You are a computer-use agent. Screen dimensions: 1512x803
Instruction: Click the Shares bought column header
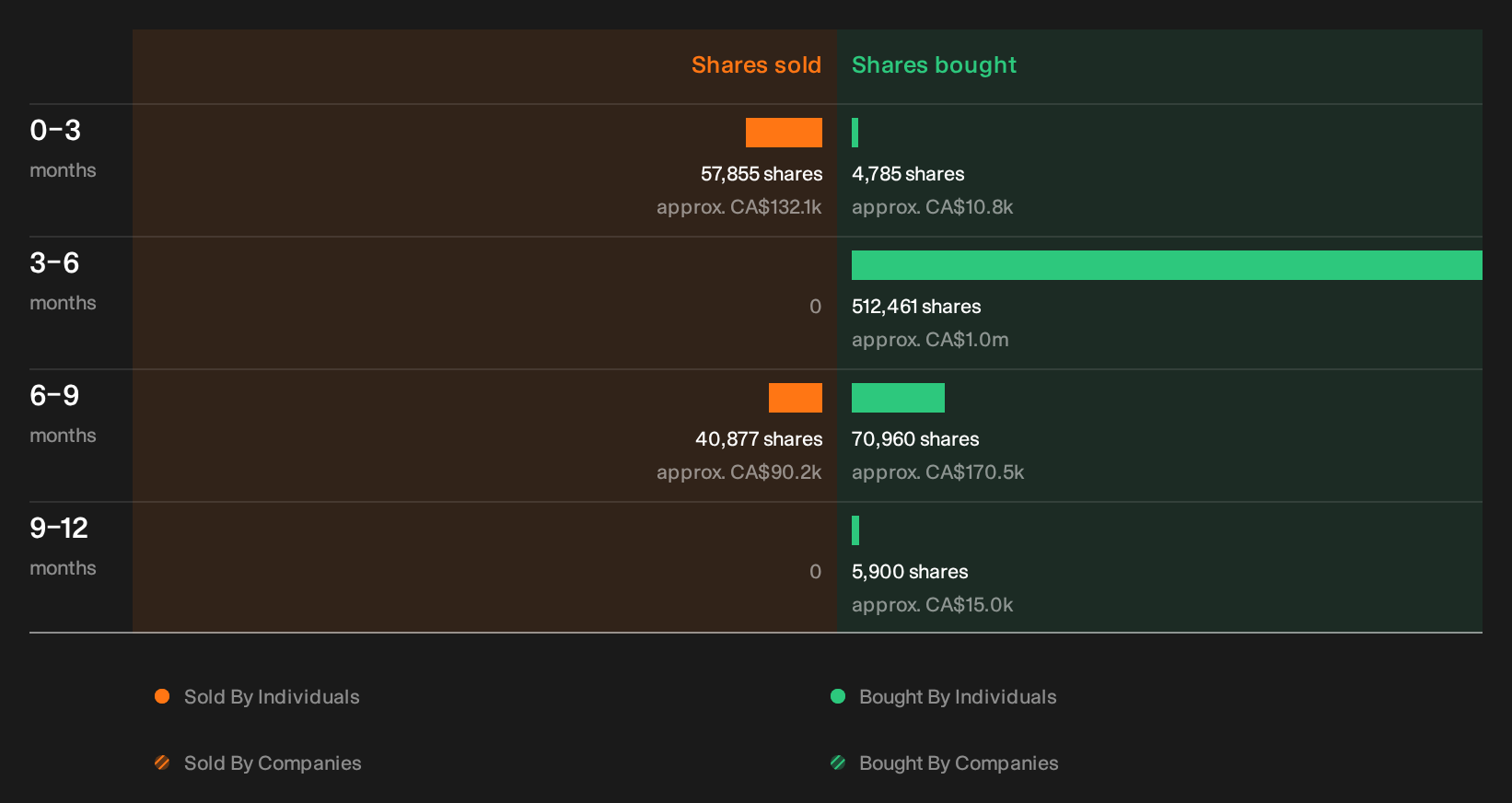(934, 65)
